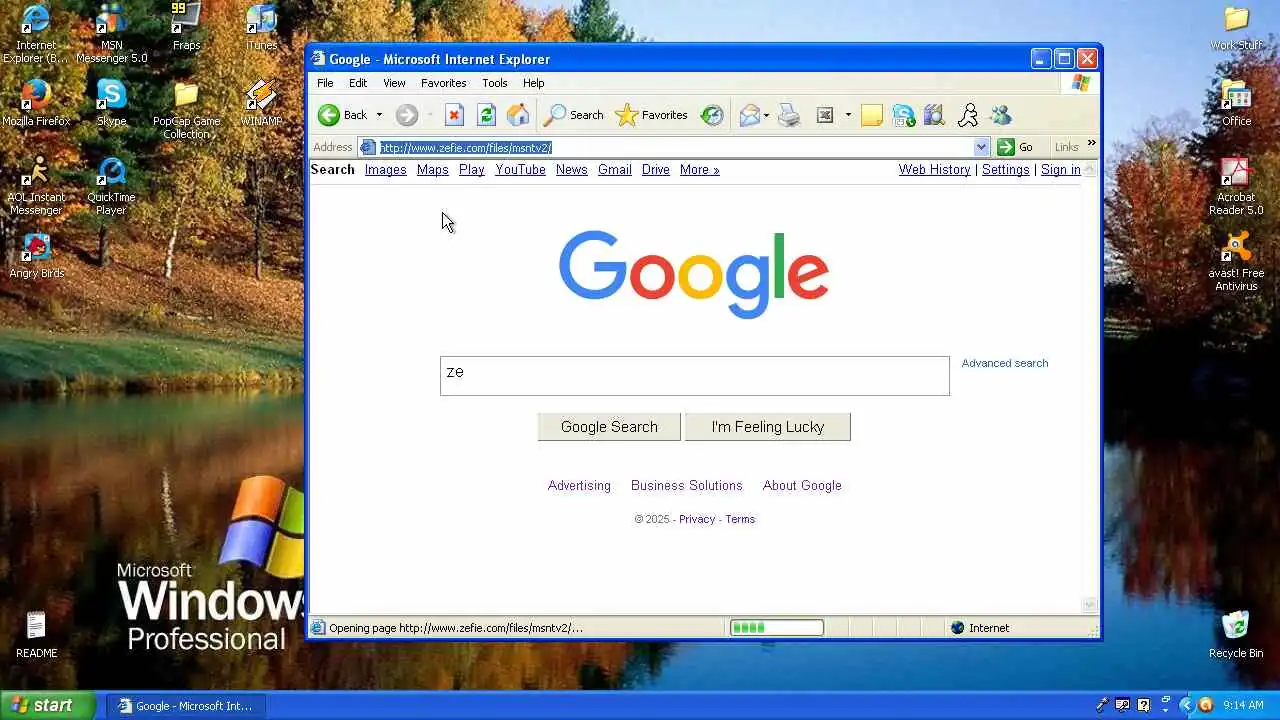Screen dimensions: 1280x720
Task: Open the Tools menu
Action: pos(494,83)
